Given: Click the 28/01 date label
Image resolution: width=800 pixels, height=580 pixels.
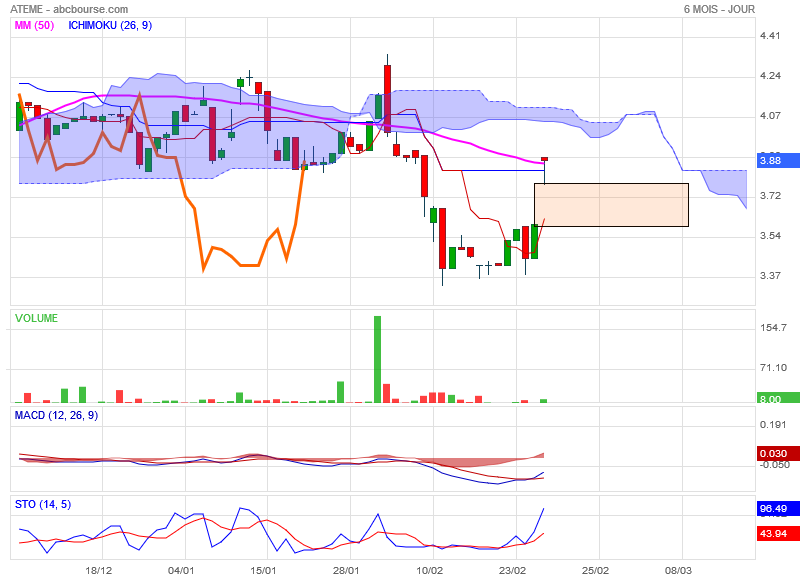Looking at the screenshot, I should [x=346, y=570].
